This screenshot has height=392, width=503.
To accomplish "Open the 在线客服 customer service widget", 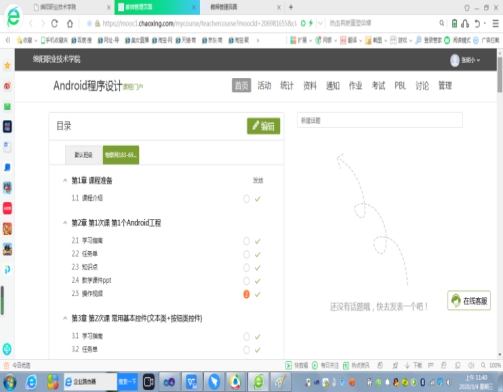I will [469, 301].
